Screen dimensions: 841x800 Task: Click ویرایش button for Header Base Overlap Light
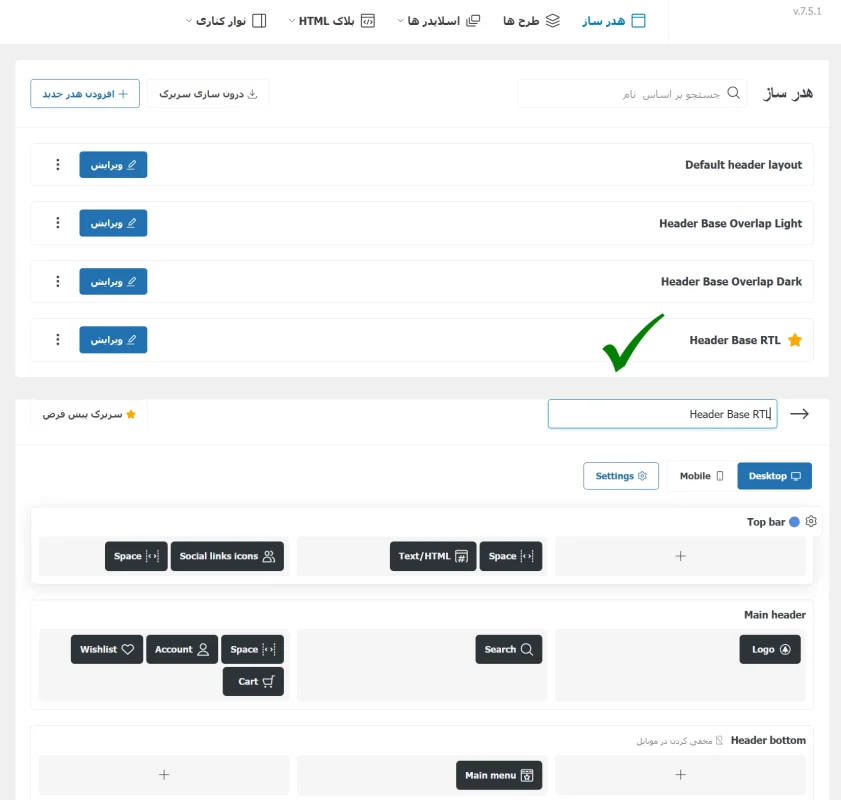point(113,223)
